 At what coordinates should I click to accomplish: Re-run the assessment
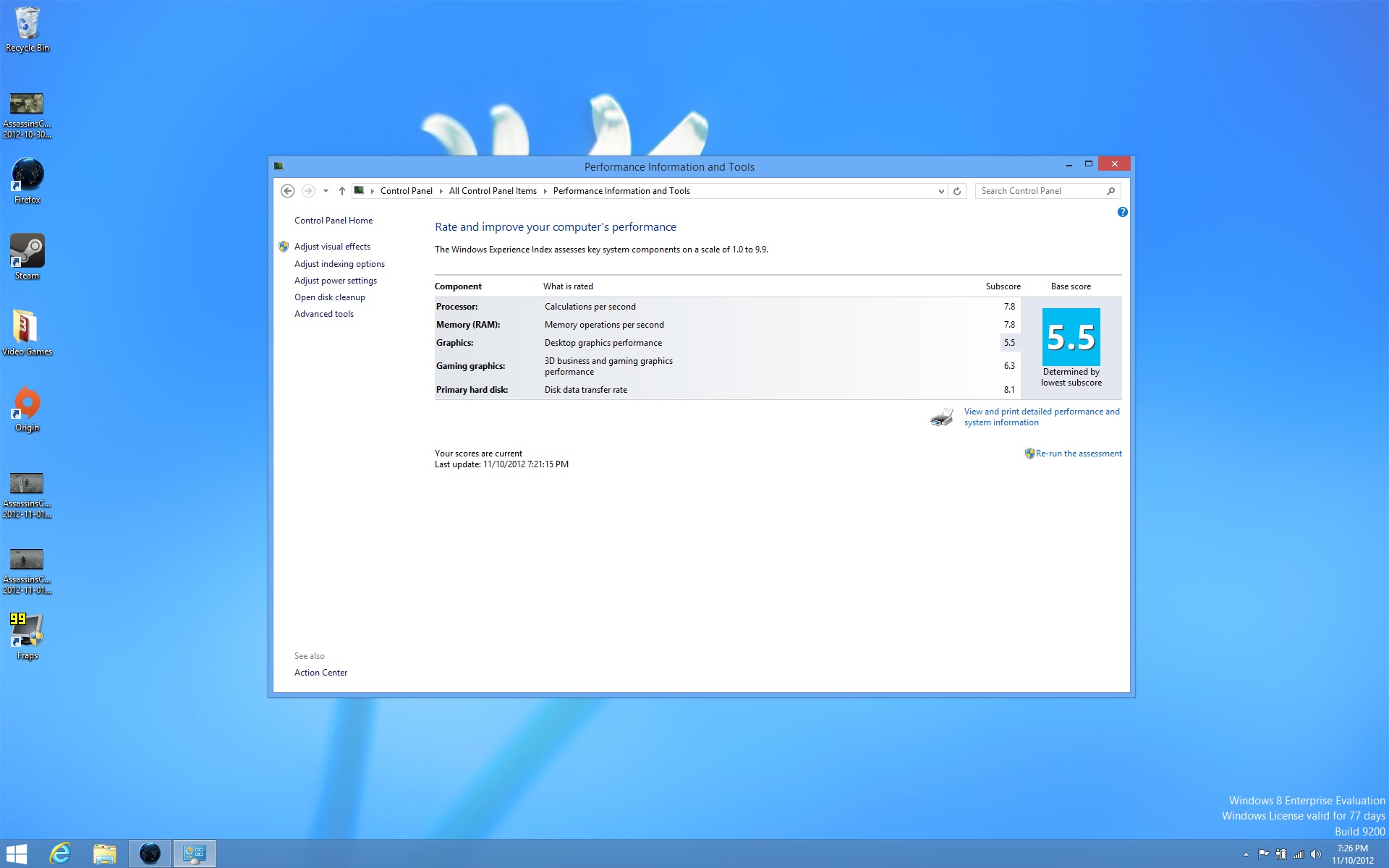1078,454
